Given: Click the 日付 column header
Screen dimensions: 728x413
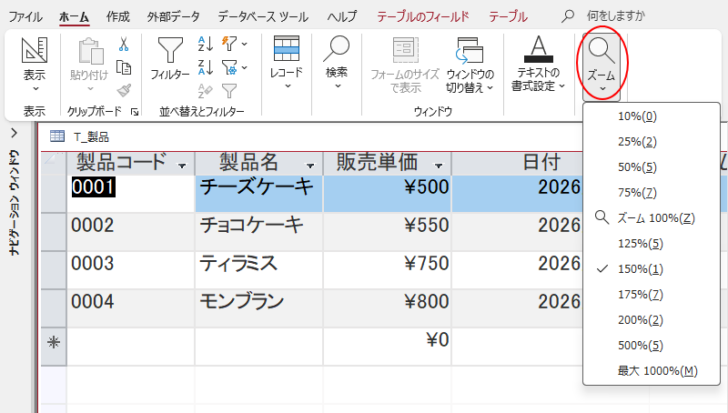Looking at the screenshot, I should (x=541, y=162).
